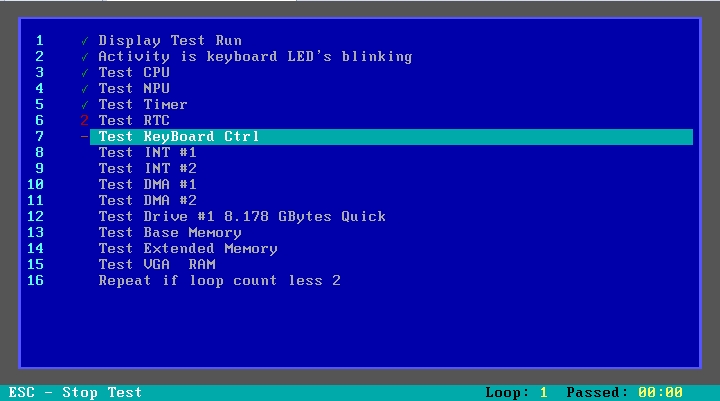The height and width of the screenshot is (401, 720).
Task: Click line number 1
Action: 40,40
